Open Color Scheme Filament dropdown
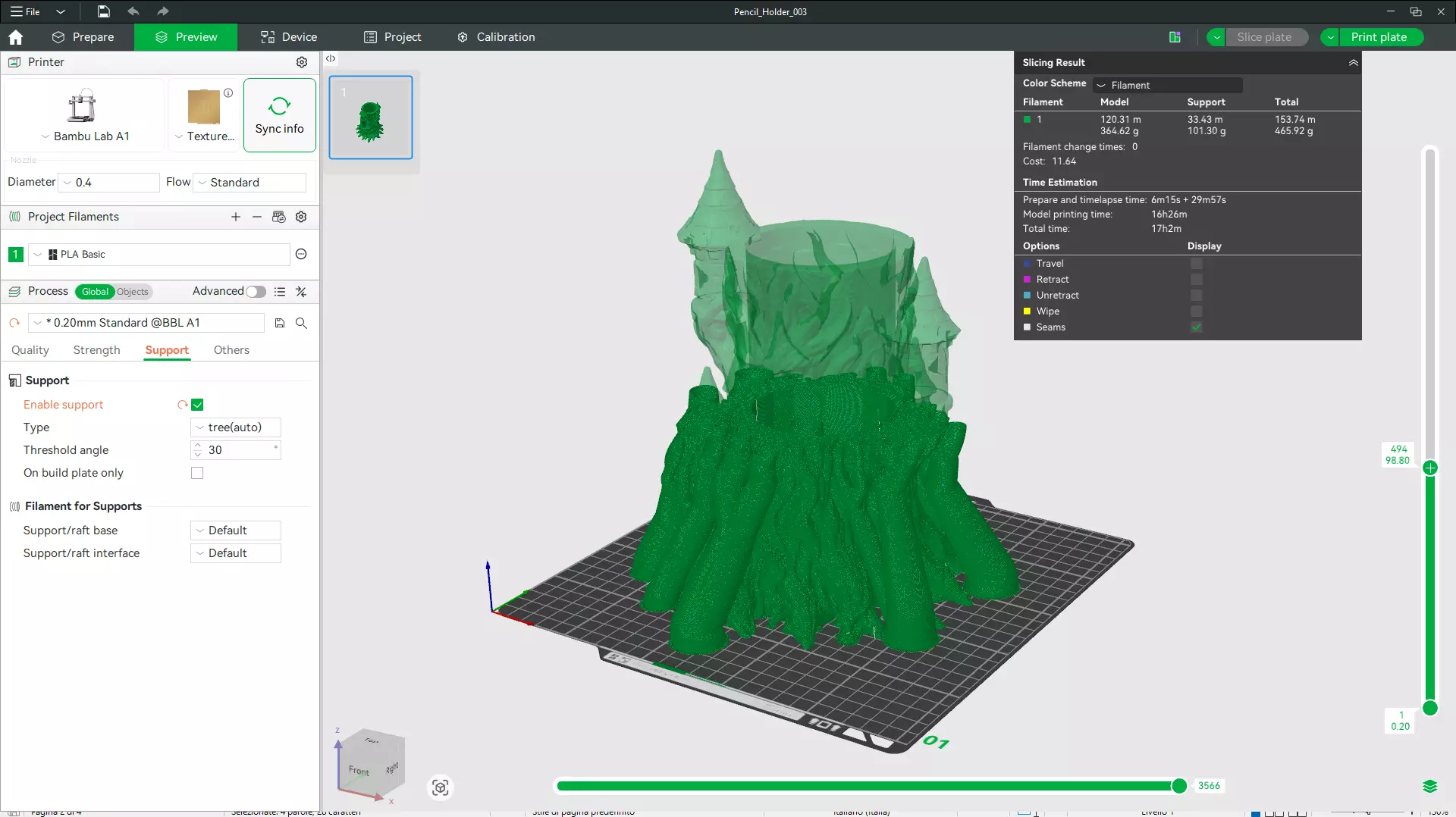Image resolution: width=1456 pixels, height=817 pixels. pyautogui.click(x=1168, y=86)
